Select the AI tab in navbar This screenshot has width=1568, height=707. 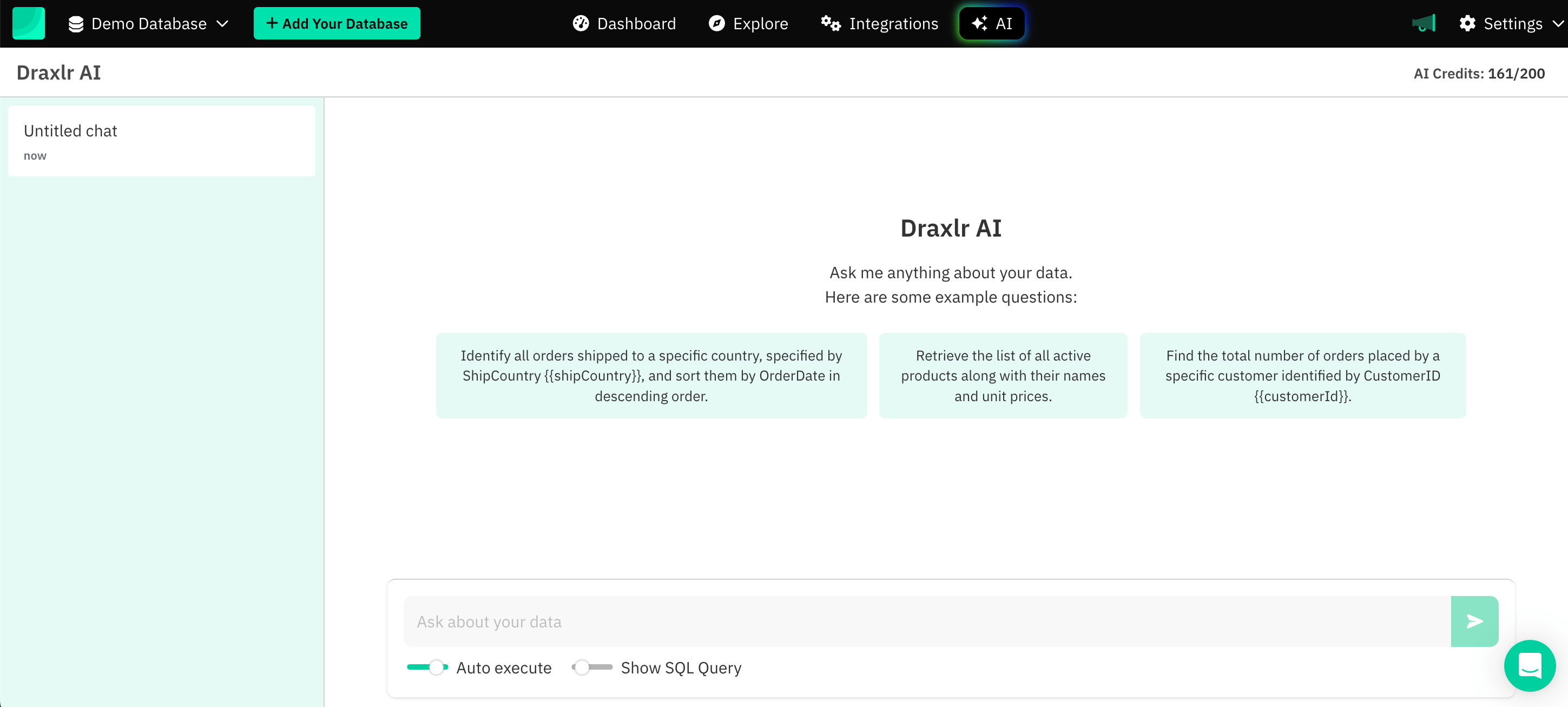[992, 23]
